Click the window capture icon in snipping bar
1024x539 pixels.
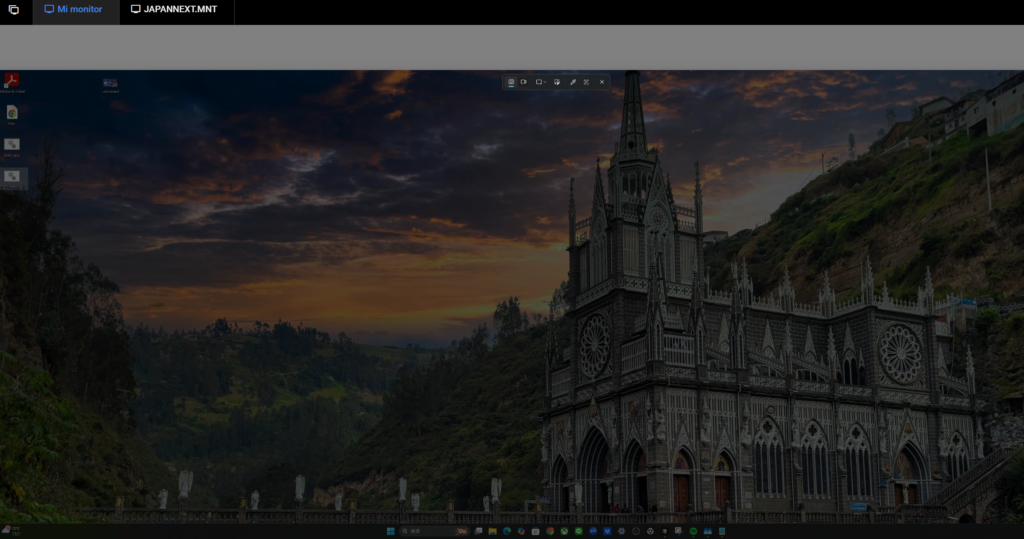point(556,82)
